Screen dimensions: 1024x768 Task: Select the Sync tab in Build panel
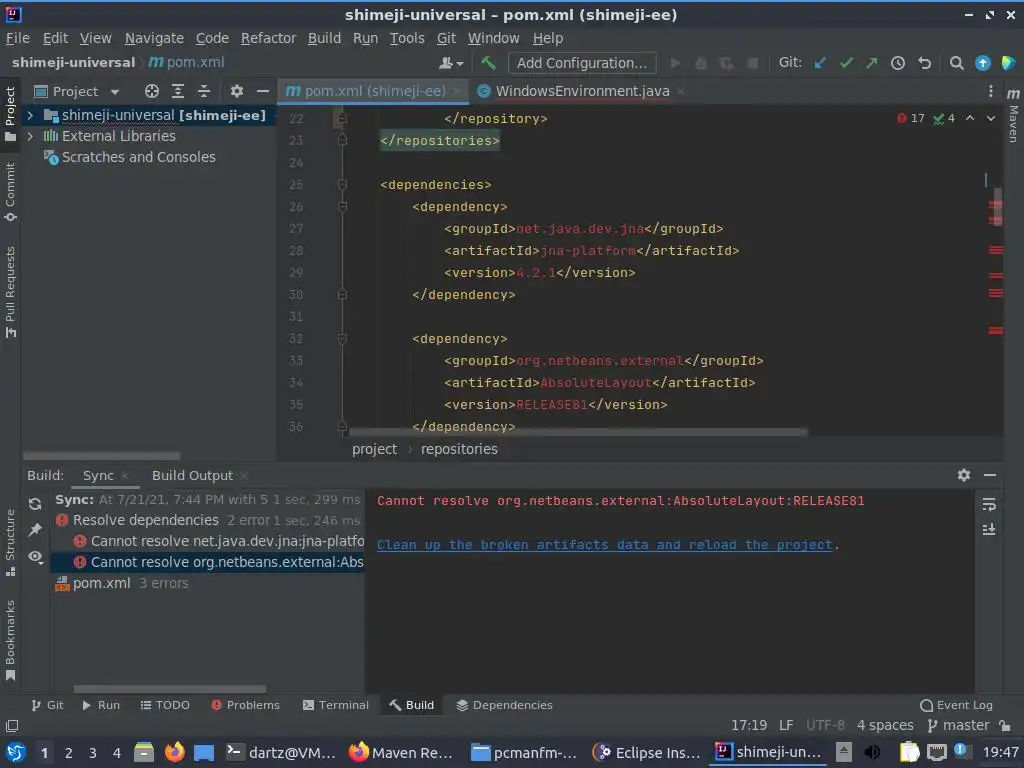[x=98, y=476]
